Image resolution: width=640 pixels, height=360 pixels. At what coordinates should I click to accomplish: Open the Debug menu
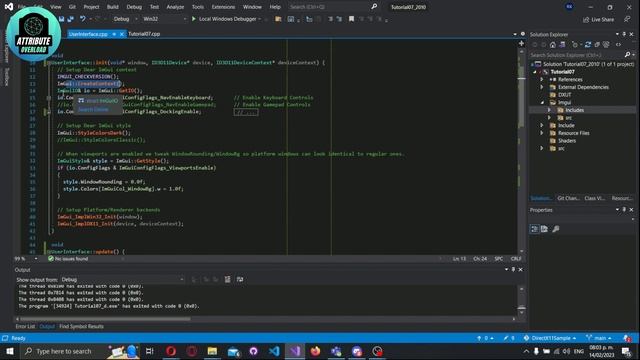134,7
